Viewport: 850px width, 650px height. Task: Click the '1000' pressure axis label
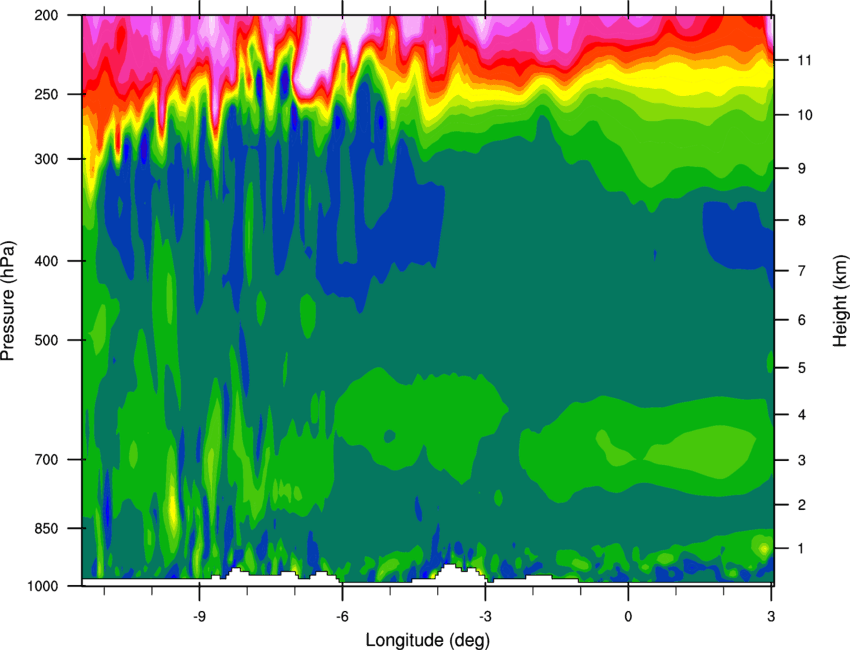[x=43, y=586]
